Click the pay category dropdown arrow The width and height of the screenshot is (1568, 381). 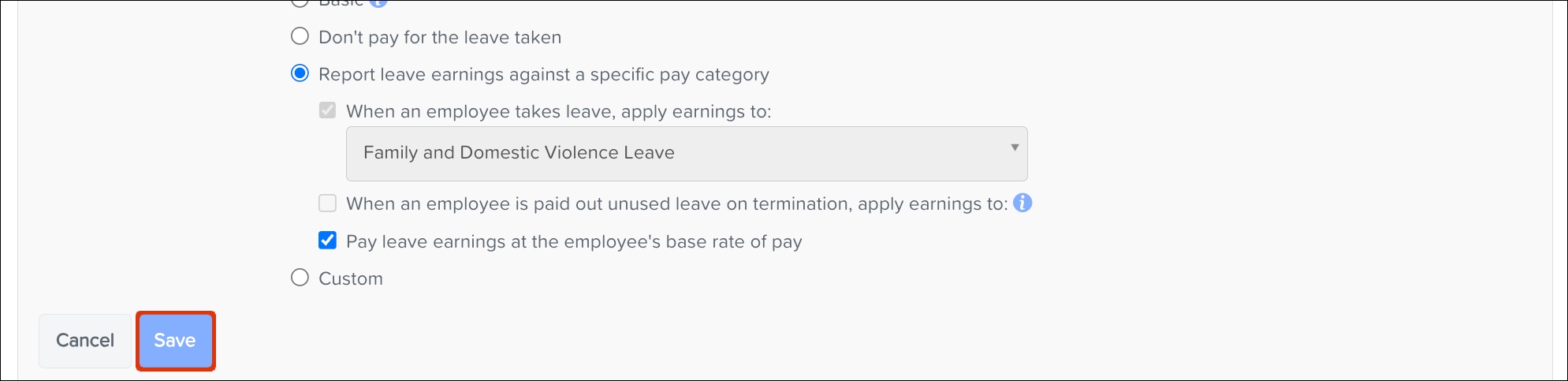[1015, 148]
